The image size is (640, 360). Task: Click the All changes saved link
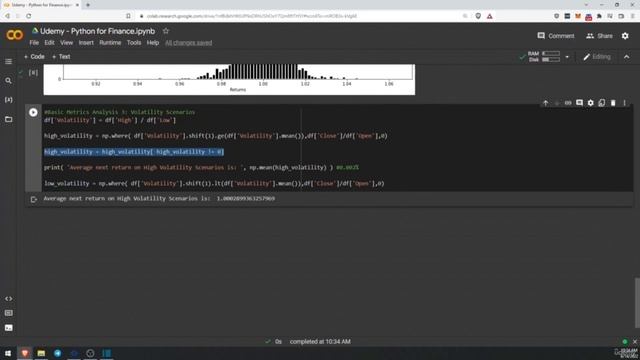[189, 42]
